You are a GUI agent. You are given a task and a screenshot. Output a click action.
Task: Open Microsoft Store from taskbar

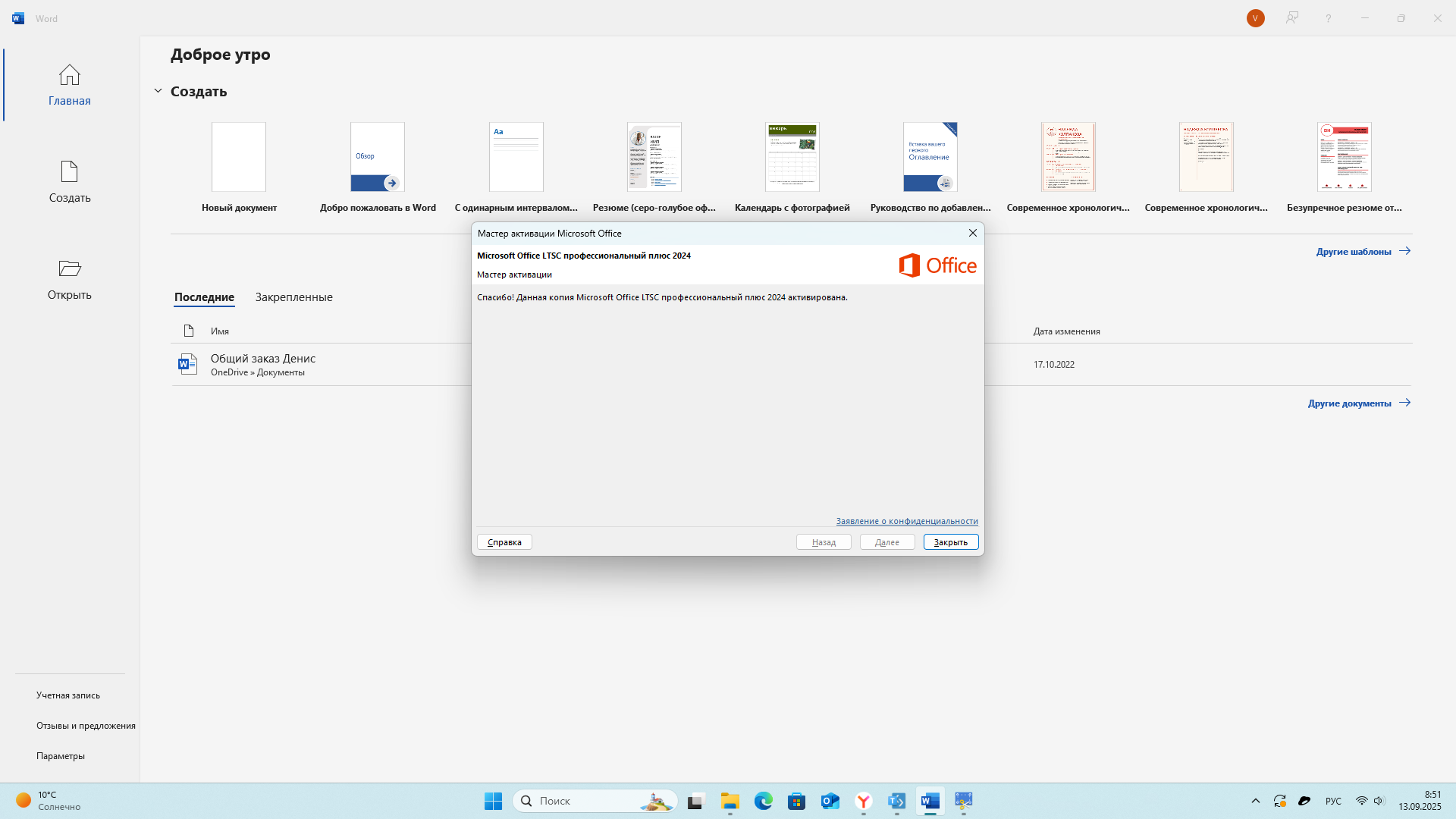click(x=797, y=801)
